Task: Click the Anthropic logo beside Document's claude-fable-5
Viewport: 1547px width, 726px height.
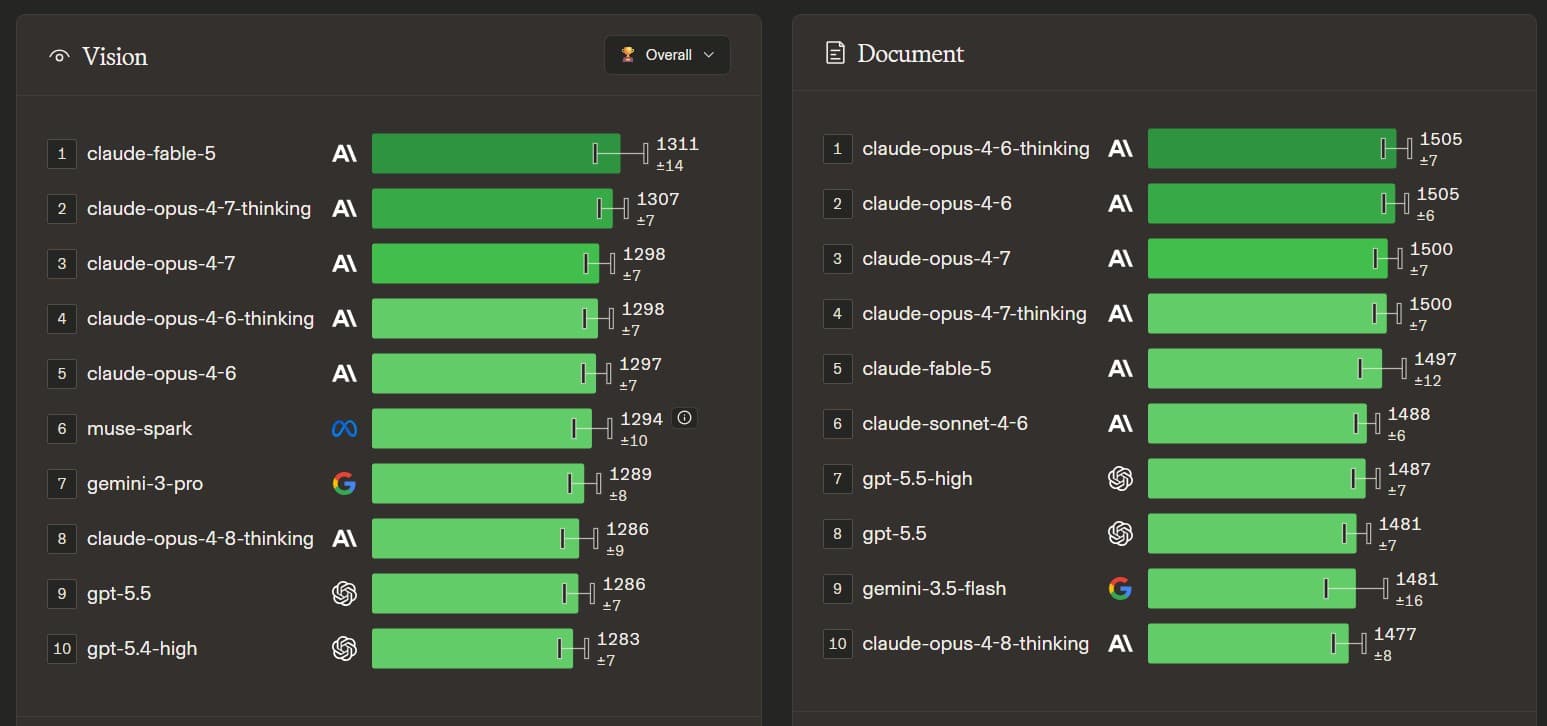Action: coord(1120,369)
